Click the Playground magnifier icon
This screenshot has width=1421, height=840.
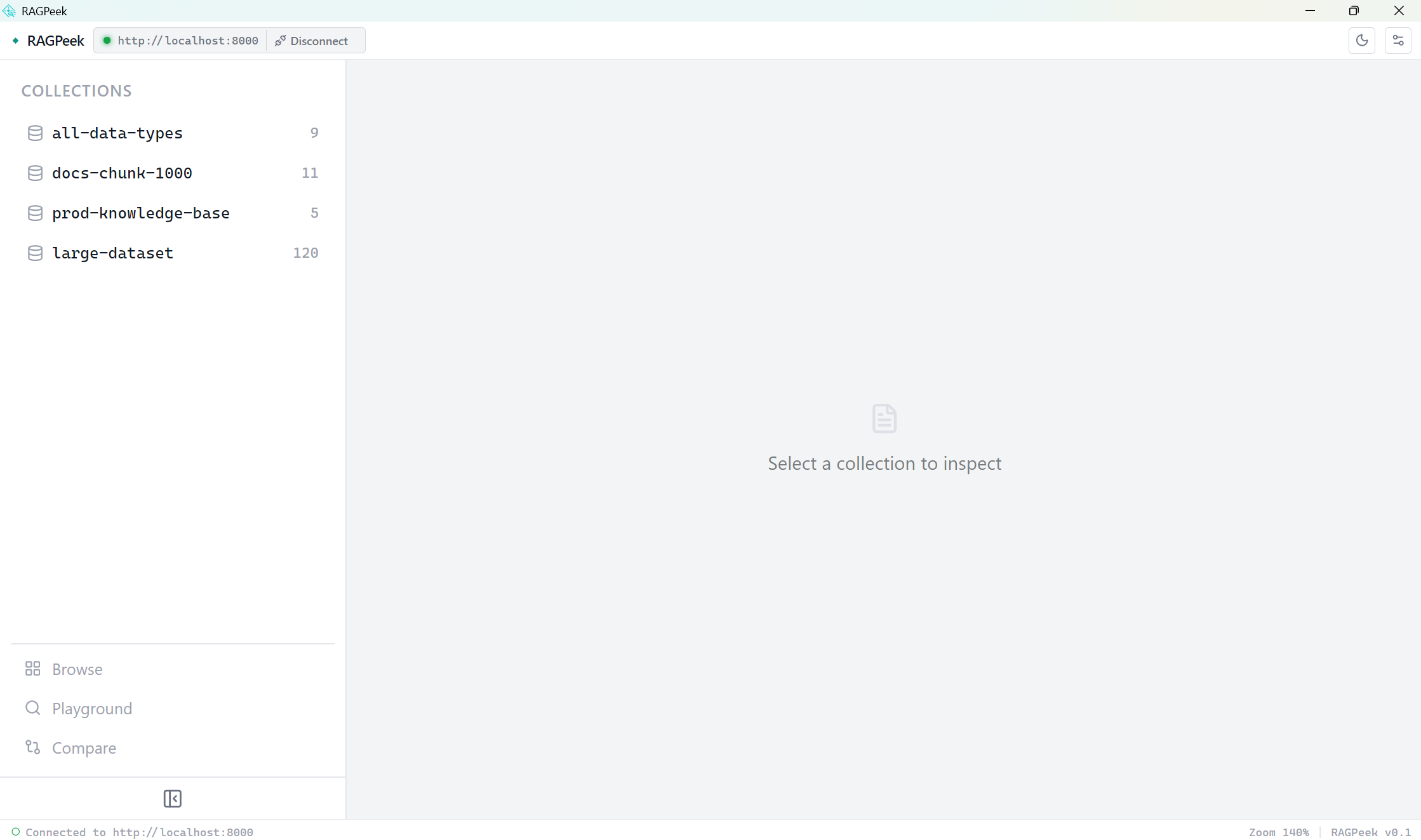33,708
